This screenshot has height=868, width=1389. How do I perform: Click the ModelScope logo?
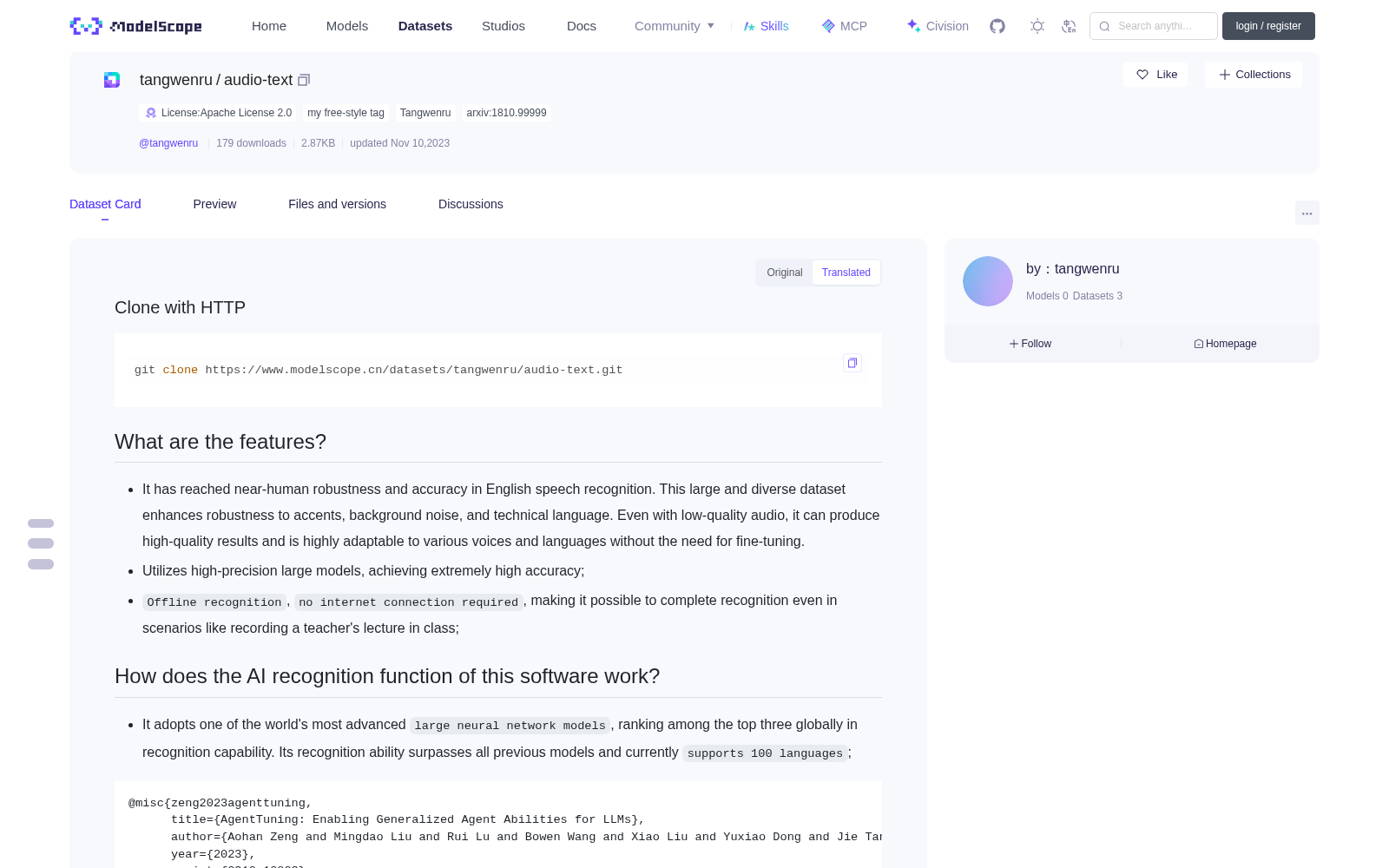(x=136, y=26)
